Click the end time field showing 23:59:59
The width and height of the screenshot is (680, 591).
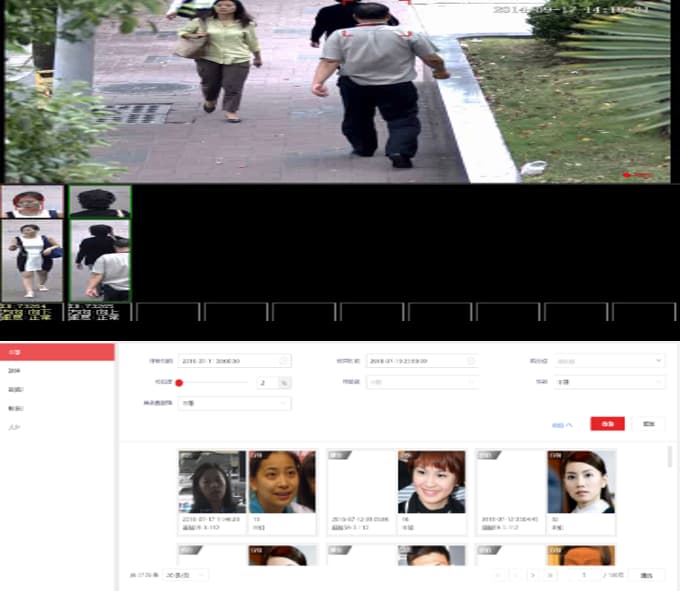point(422,361)
